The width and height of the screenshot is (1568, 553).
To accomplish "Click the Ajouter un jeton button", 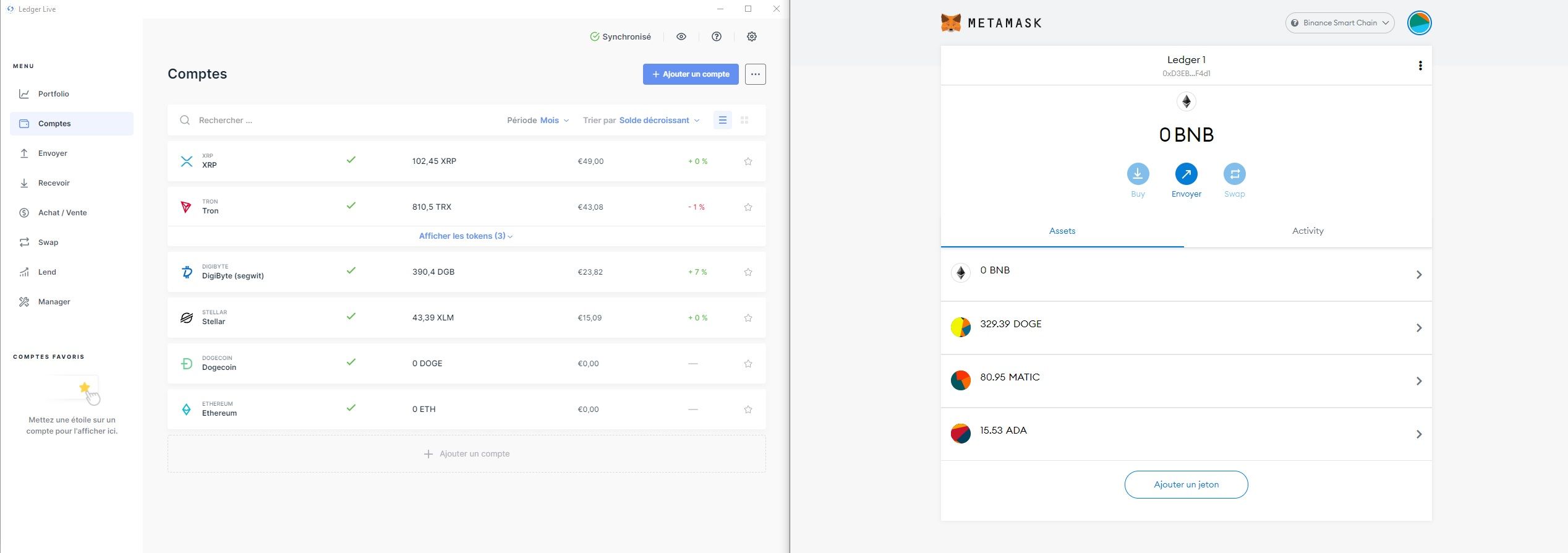I will [1185, 484].
